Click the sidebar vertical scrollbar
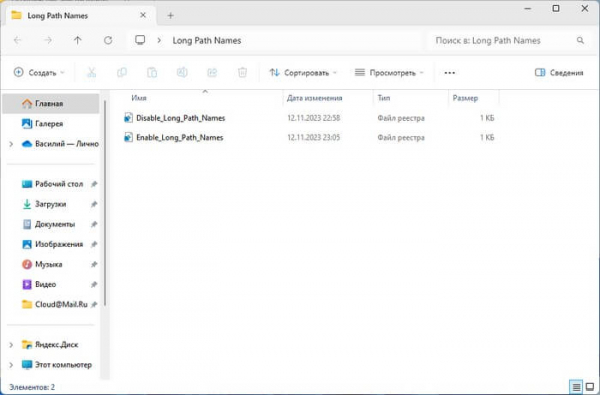The height and width of the screenshot is (395, 600). (x=105, y=203)
